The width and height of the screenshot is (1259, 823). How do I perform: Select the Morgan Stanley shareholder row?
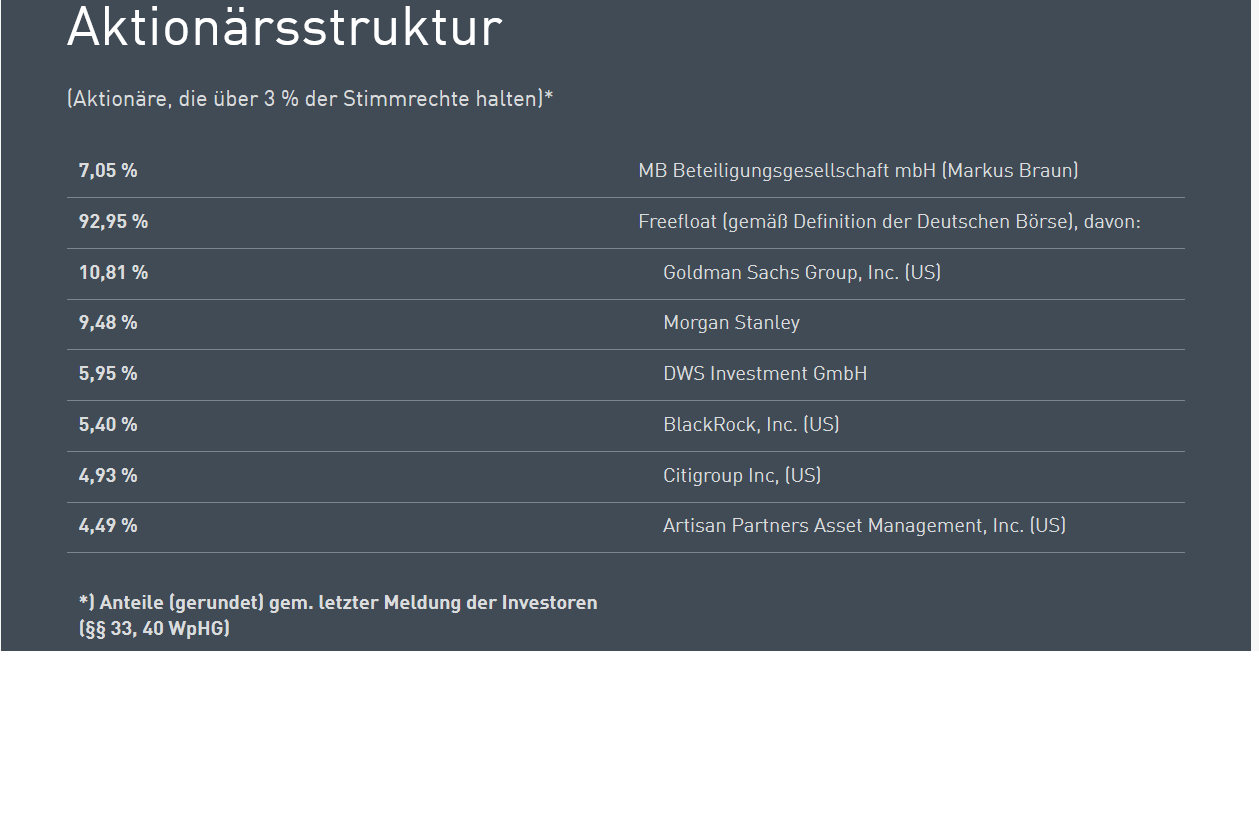tap(731, 322)
